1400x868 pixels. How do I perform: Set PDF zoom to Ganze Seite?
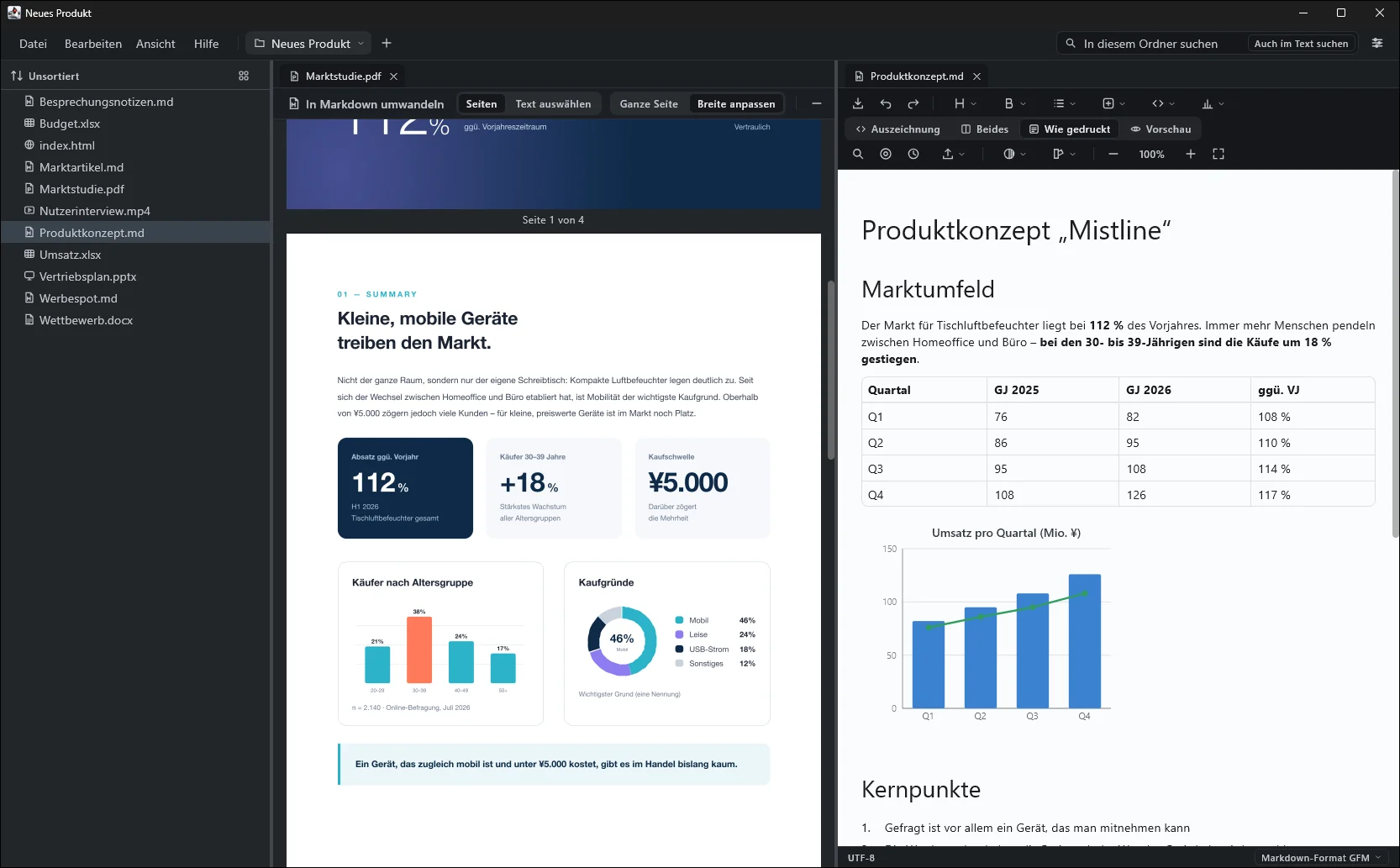[649, 103]
